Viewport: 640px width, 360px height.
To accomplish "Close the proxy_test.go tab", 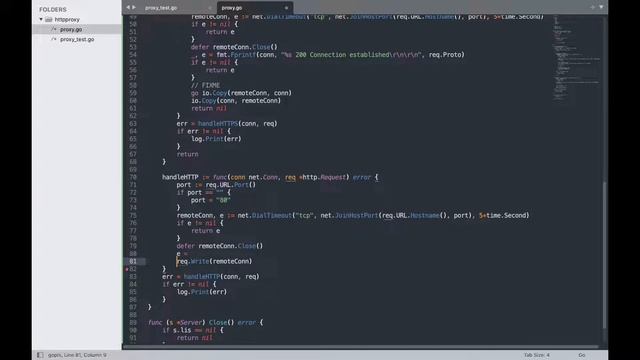I will click(210, 8).
